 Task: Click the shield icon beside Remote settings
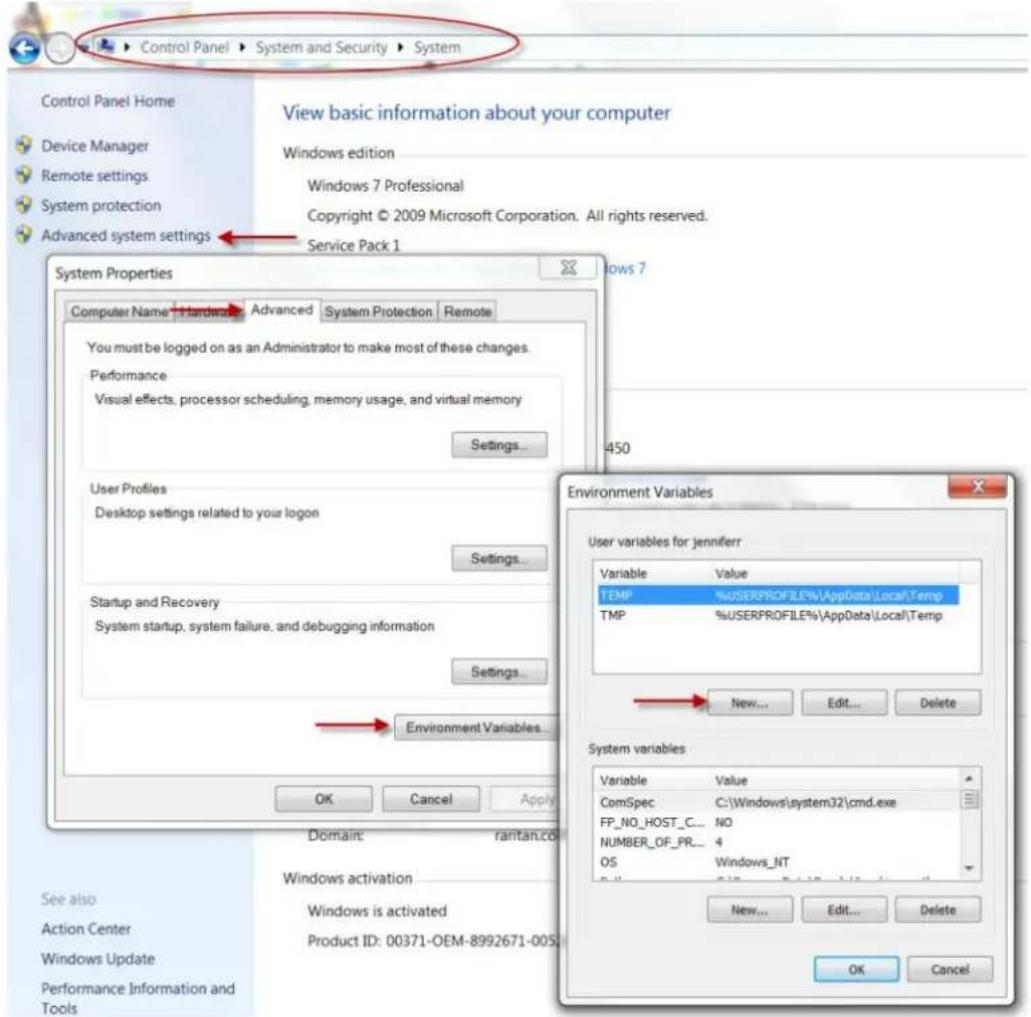(24, 175)
